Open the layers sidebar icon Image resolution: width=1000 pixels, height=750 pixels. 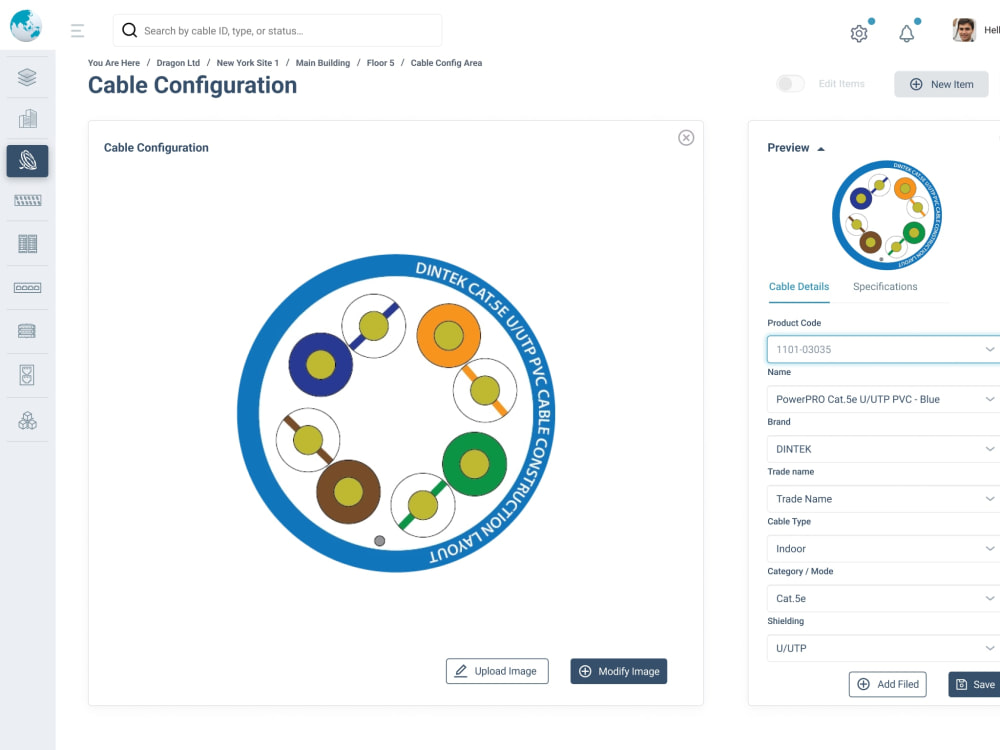click(x=27, y=77)
